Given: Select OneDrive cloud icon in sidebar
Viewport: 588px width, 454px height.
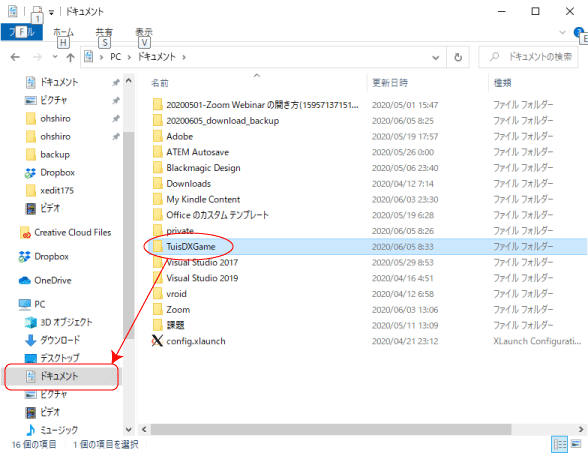Looking at the screenshot, I should (x=24, y=280).
